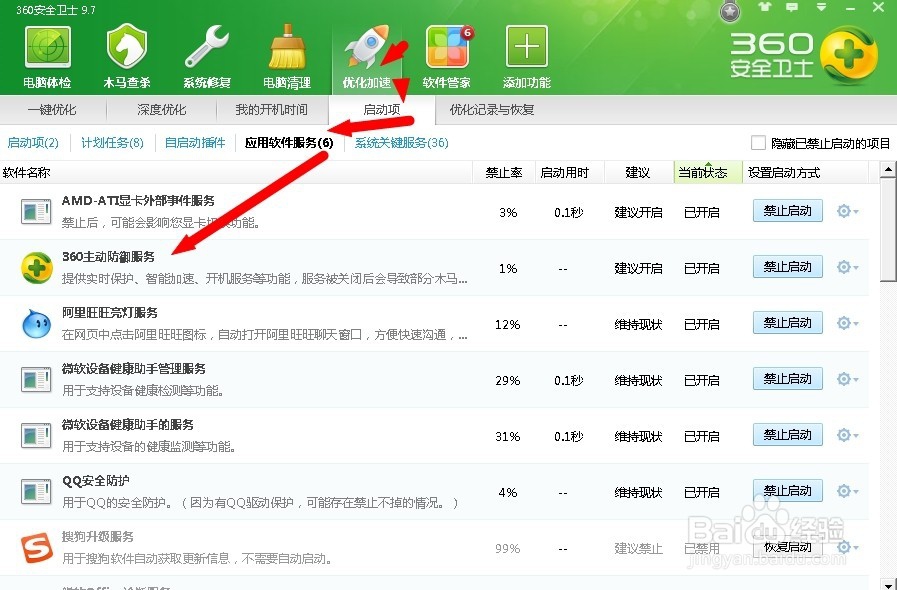Open gear dropdown for 360主动防御服务 row
Image resolution: width=897 pixels, height=590 pixels.
click(847, 267)
